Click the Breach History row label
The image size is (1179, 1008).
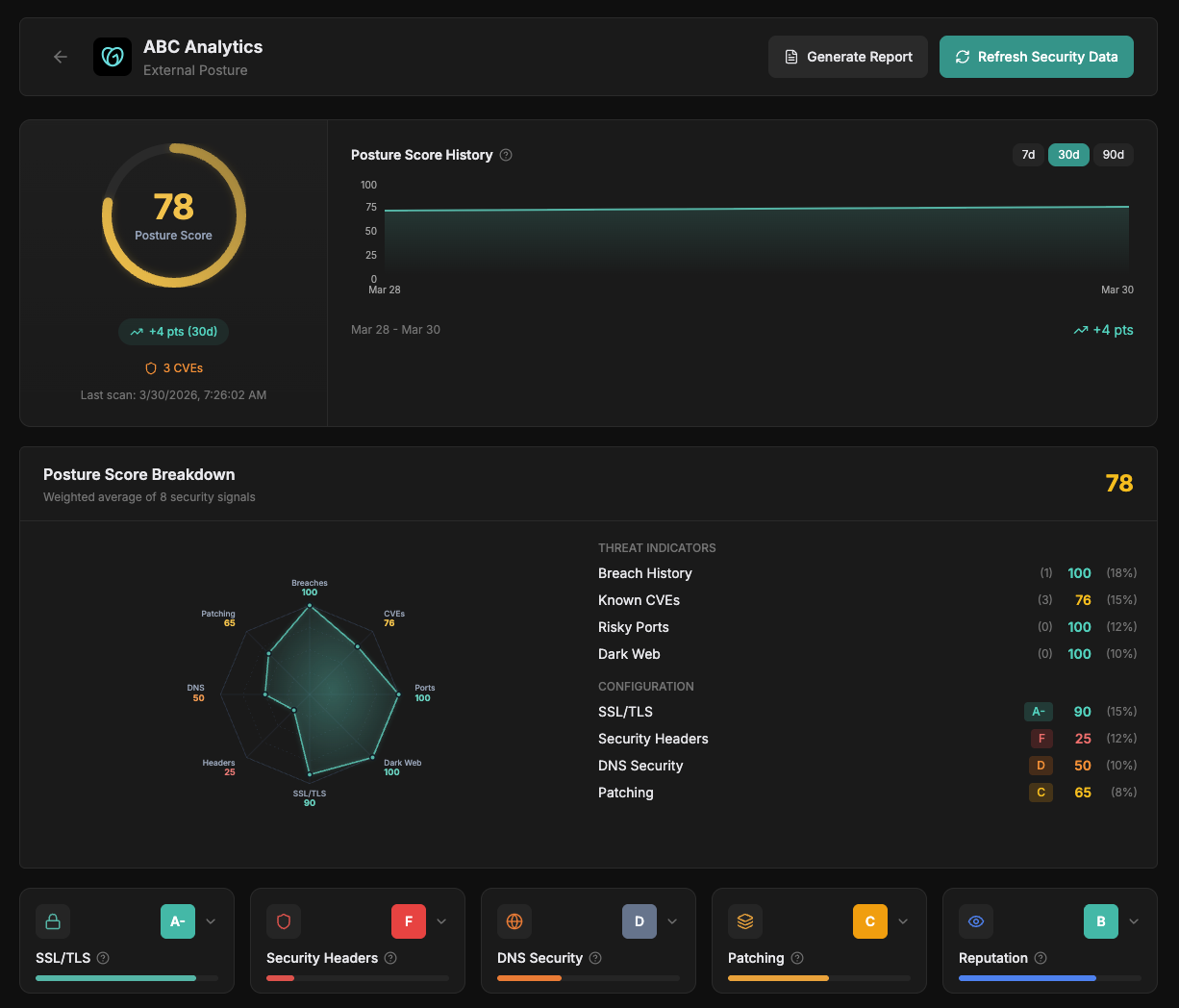(x=645, y=573)
